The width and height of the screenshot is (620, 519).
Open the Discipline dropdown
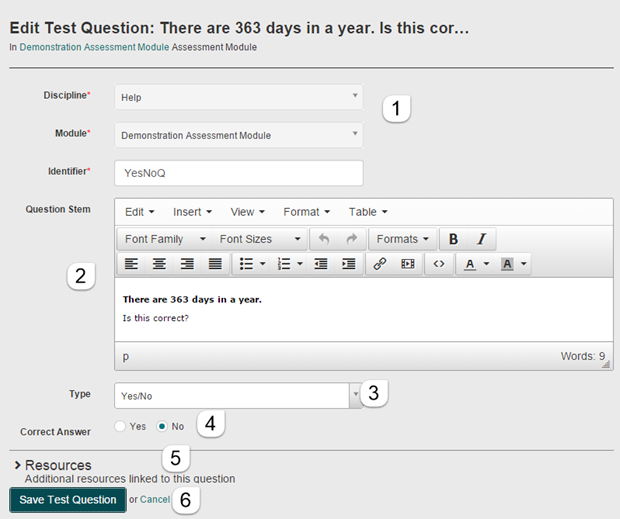coord(238,98)
